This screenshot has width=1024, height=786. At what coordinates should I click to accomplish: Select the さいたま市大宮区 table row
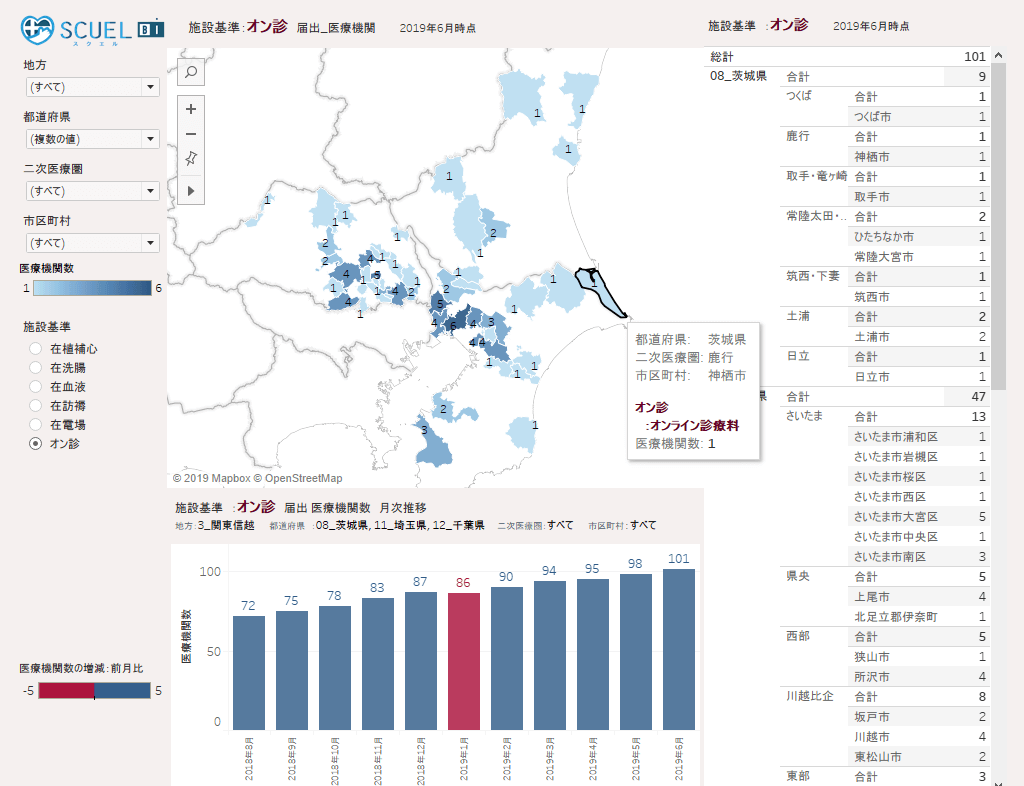pos(895,517)
